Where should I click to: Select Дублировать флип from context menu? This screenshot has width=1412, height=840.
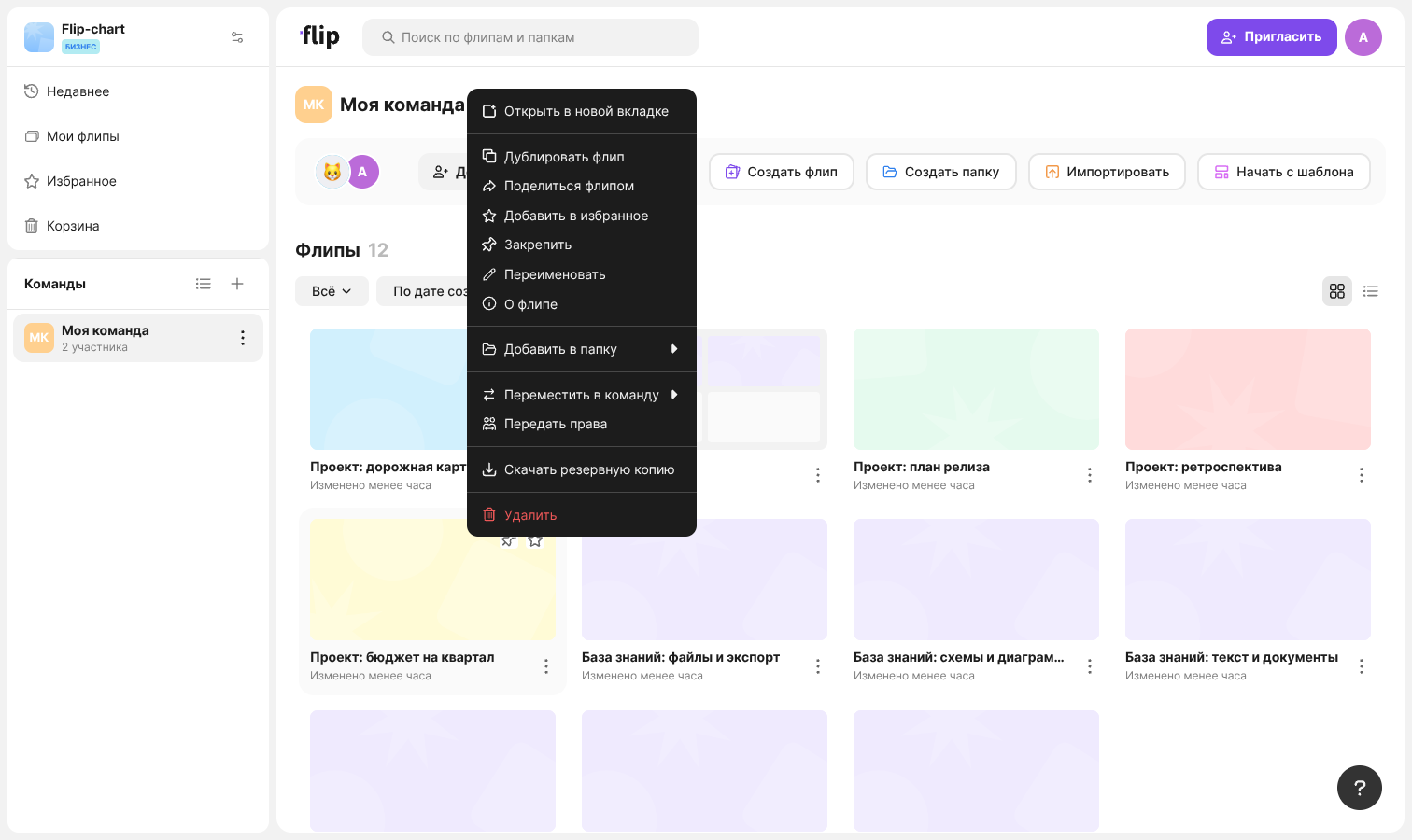tap(582, 157)
